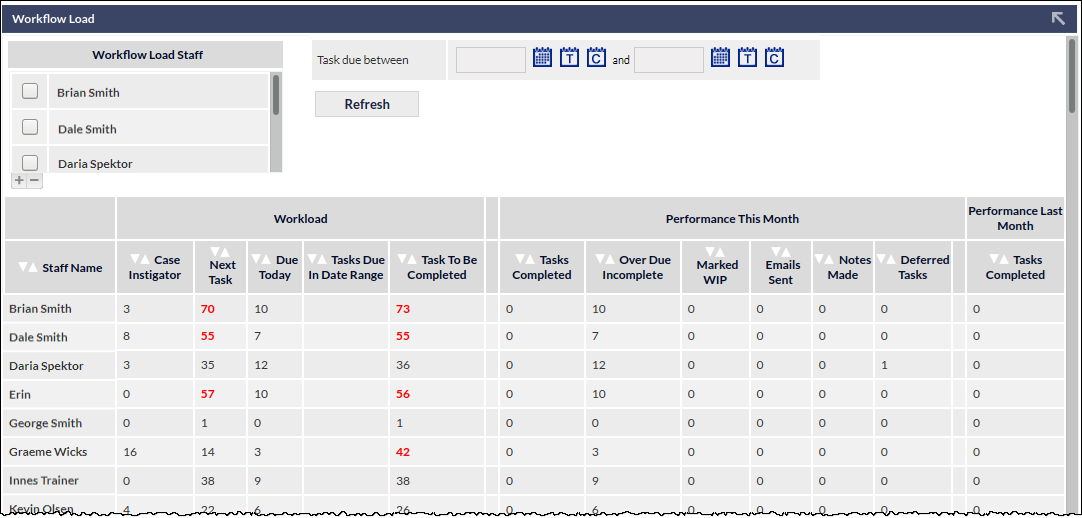Image resolution: width=1082 pixels, height=518 pixels.
Task: Sort Over Due Incomplete ascending arrow
Action: [x=610, y=260]
